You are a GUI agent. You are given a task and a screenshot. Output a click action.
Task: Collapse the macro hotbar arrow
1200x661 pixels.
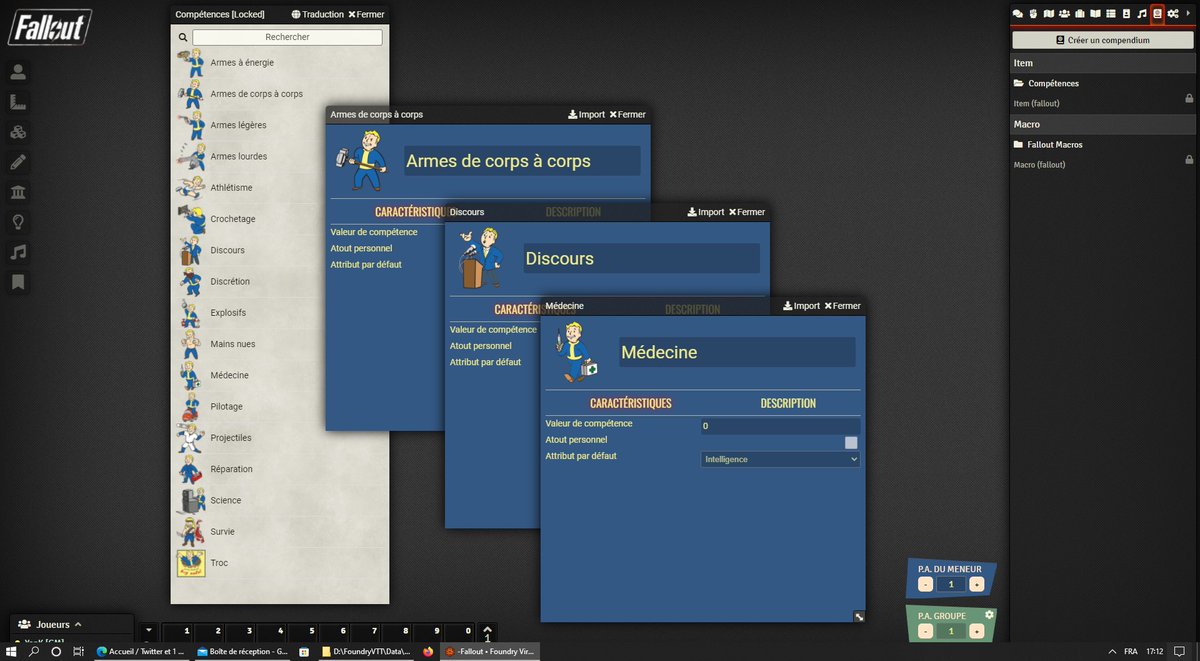pos(148,631)
